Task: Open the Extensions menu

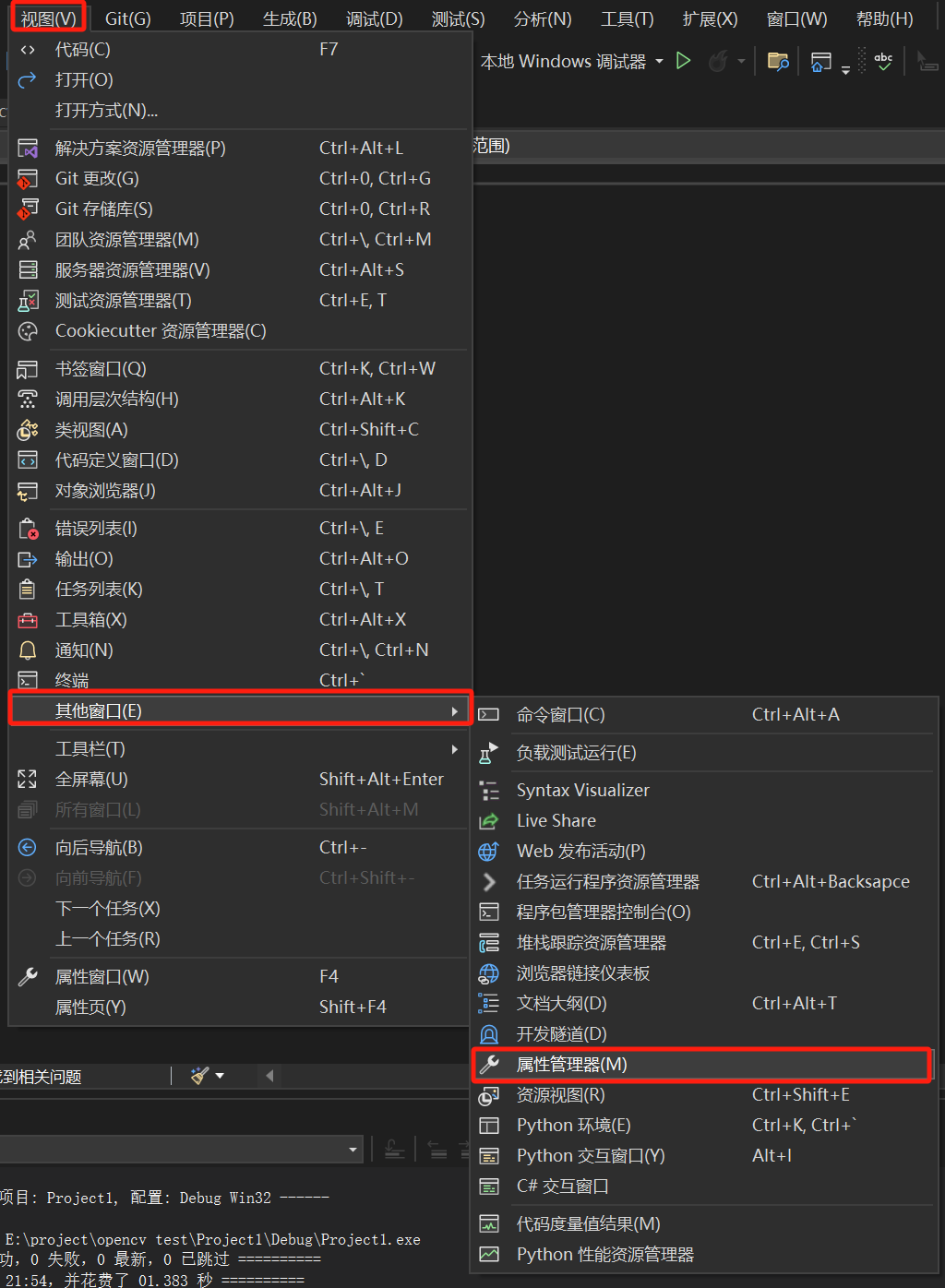Action: point(710,18)
